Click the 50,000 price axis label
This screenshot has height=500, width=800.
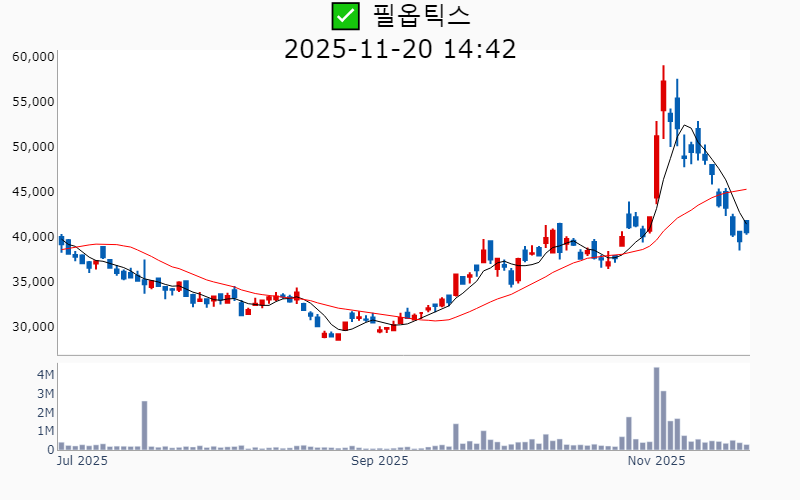tap(32, 147)
